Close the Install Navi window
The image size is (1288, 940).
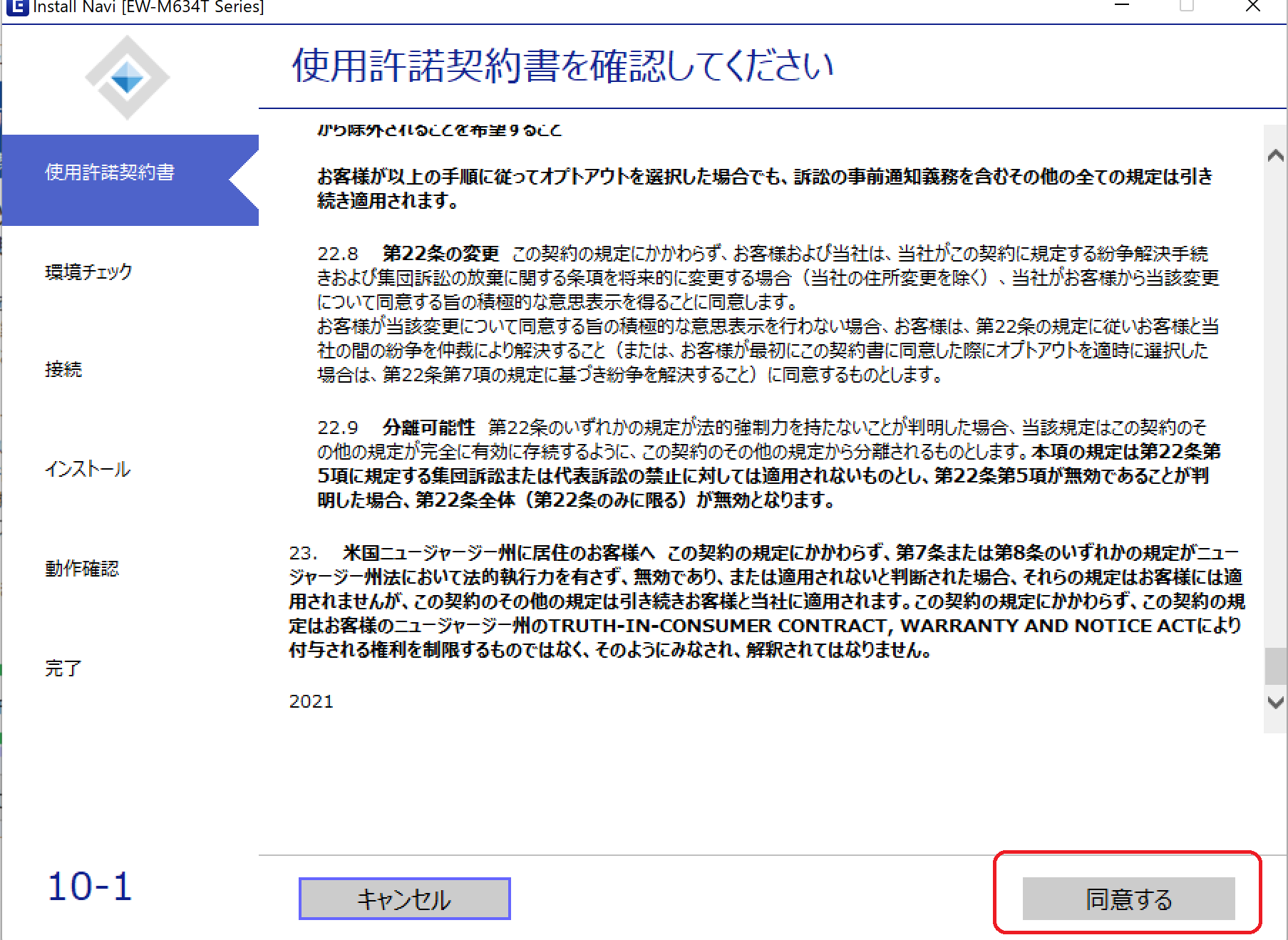coord(1252,6)
